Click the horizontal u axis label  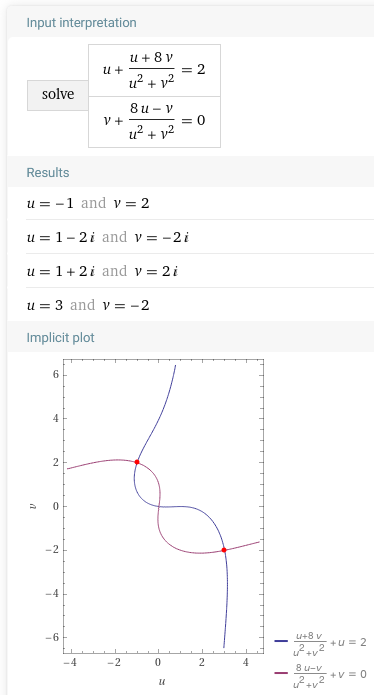coord(162,681)
